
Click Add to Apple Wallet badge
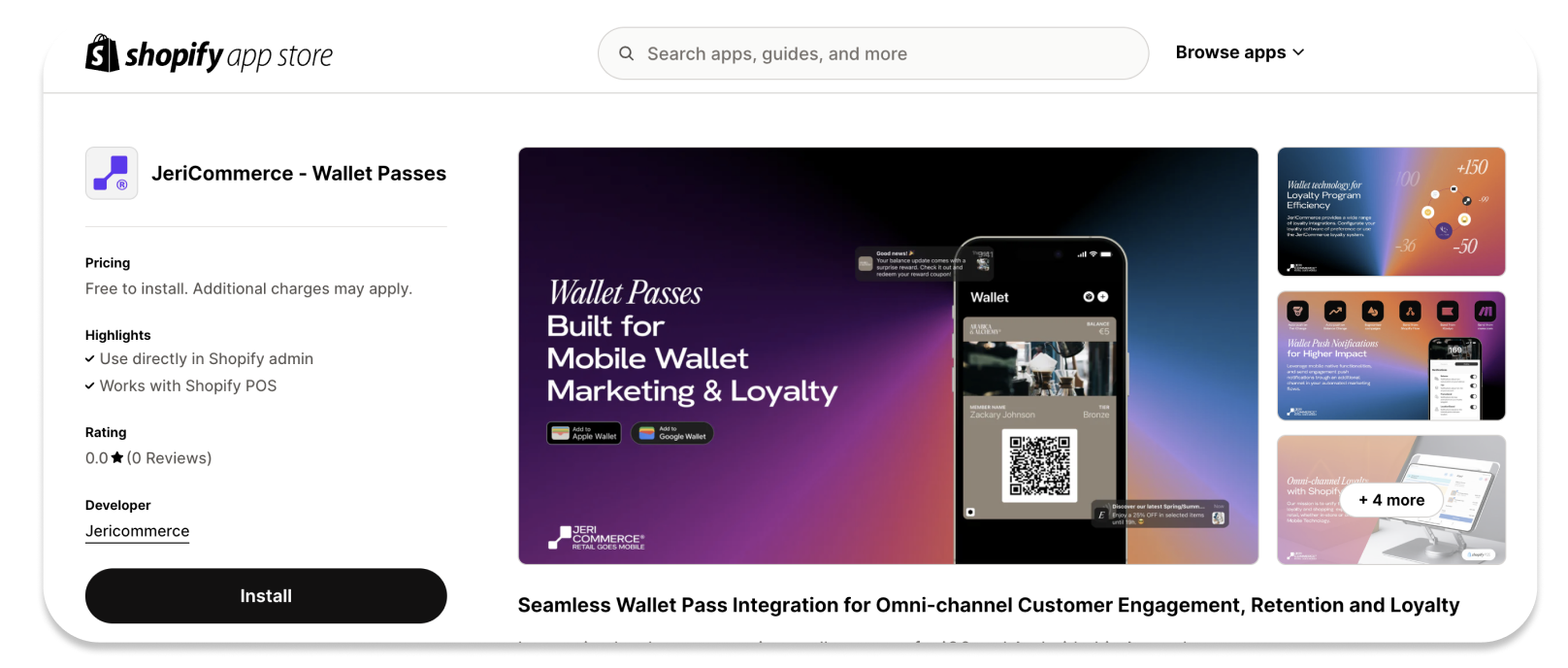584,433
